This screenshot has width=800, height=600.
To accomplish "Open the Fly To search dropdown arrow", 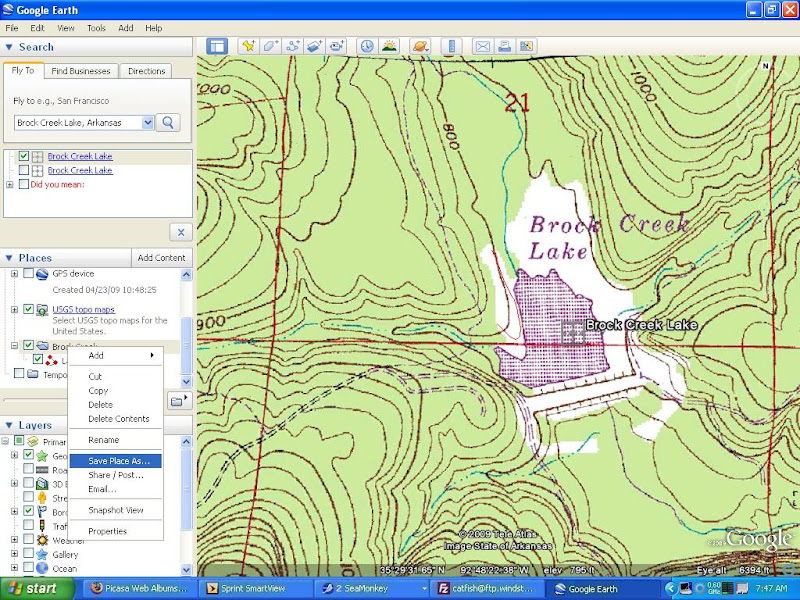I will tap(148, 122).
